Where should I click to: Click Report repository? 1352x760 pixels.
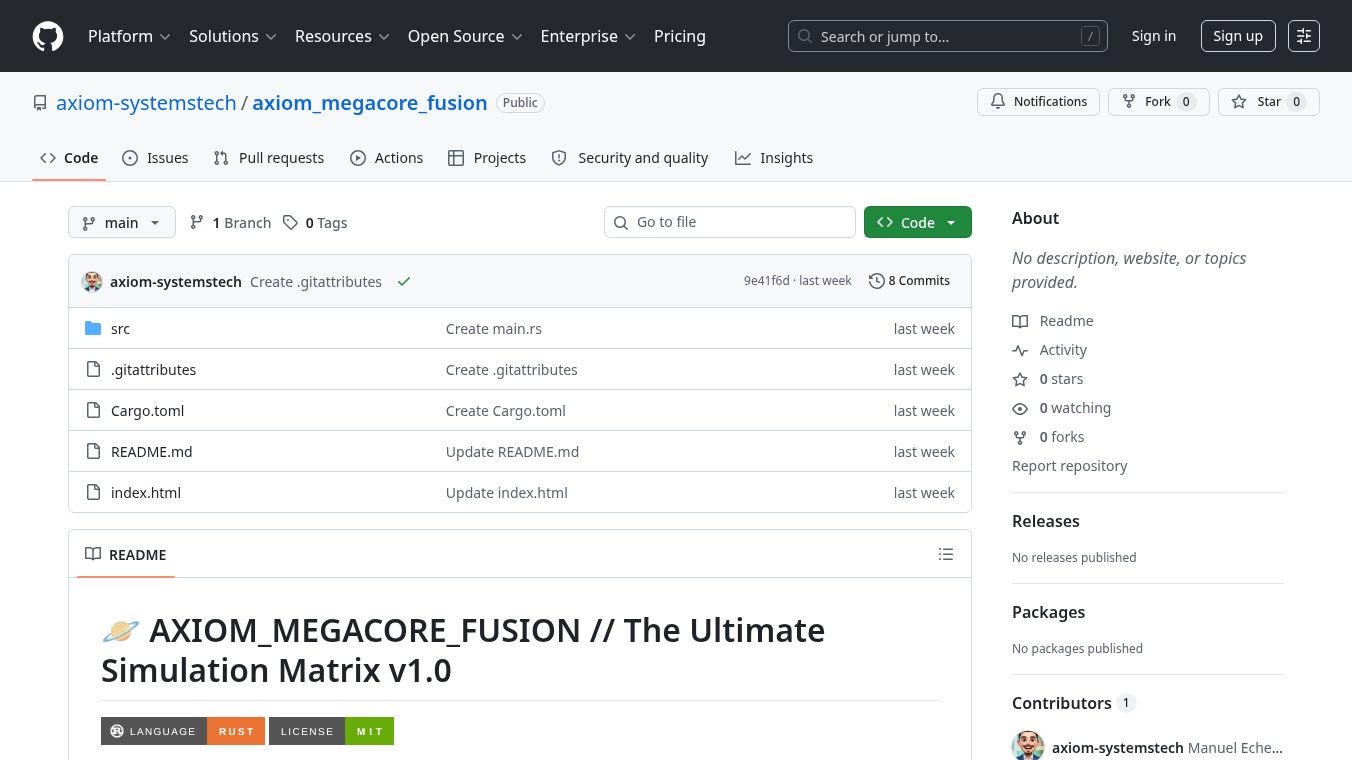tap(1069, 466)
